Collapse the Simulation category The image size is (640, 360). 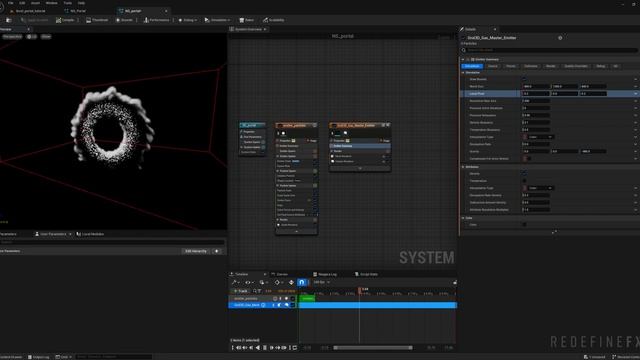(463, 73)
